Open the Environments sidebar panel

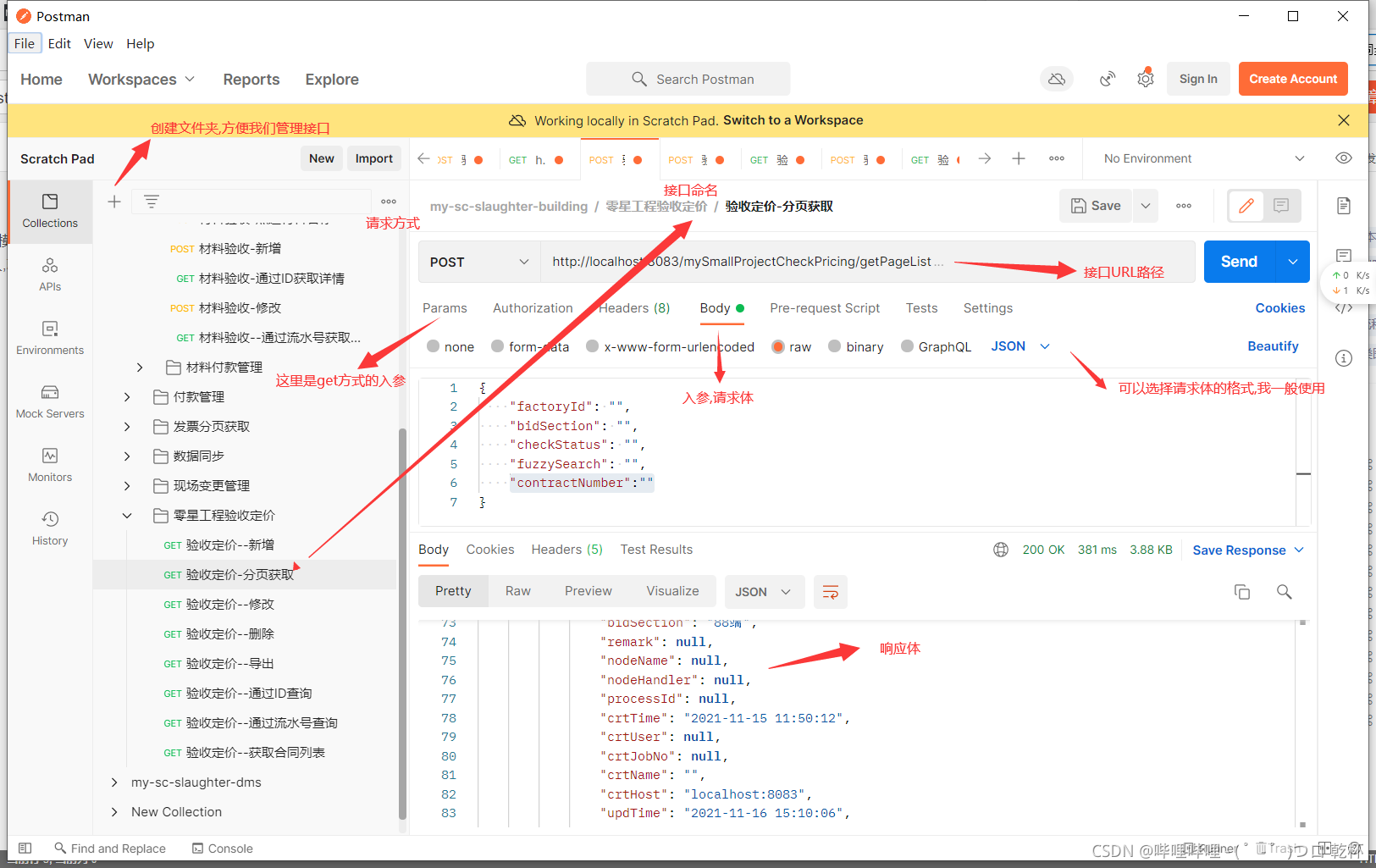click(x=50, y=338)
